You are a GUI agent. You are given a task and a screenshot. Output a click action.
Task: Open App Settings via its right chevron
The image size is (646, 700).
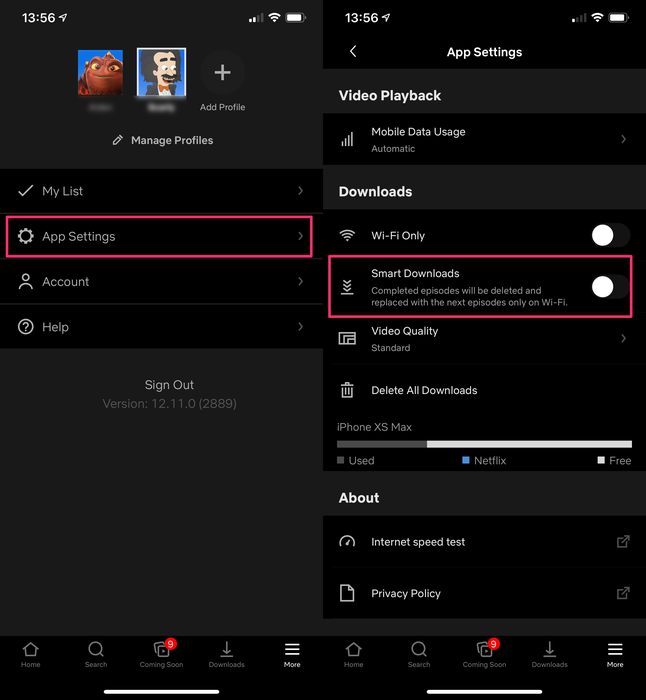tap(300, 236)
